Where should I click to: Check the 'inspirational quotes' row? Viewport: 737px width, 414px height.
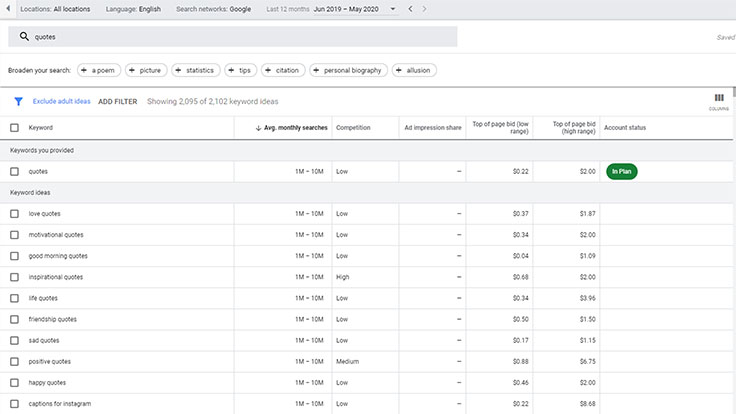(15, 277)
